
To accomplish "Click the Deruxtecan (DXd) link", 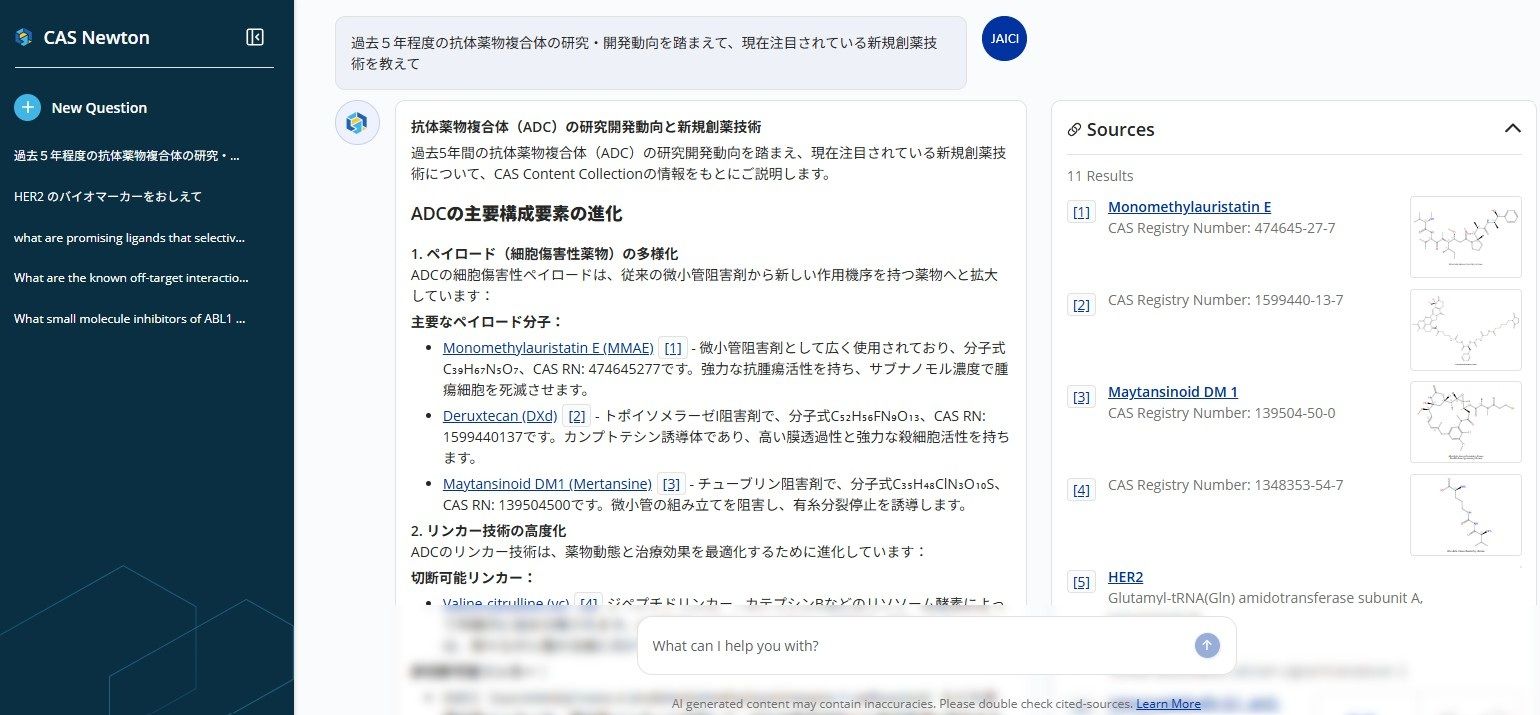I will (500, 415).
